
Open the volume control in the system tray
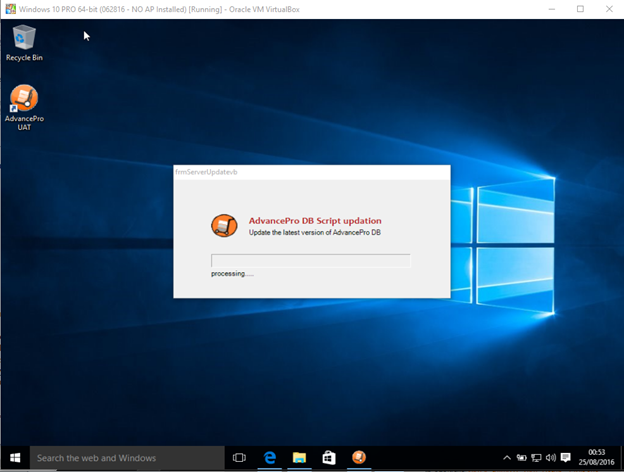(551, 458)
